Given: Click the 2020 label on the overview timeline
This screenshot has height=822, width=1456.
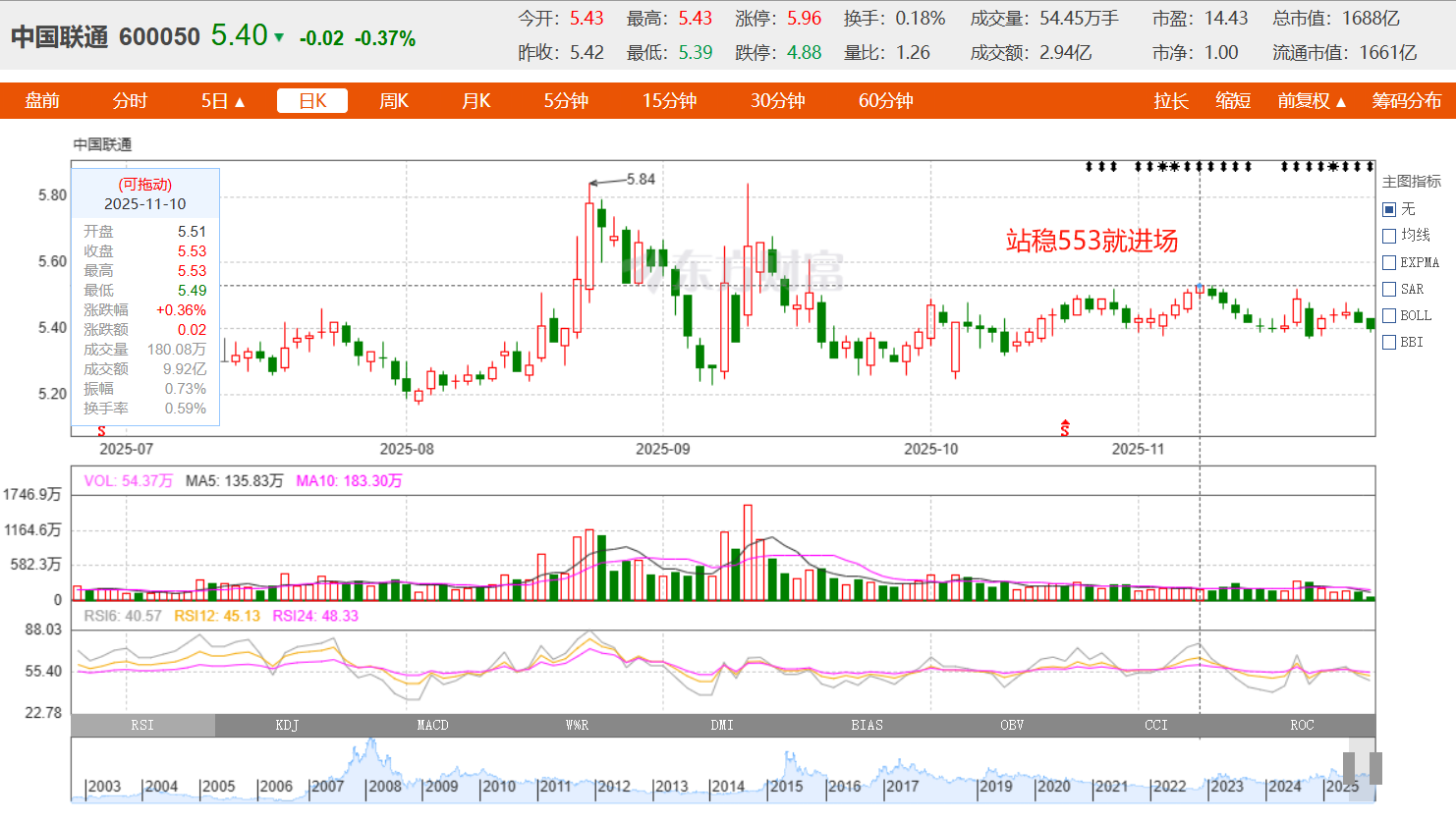Looking at the screenshot, I should (x=1053, y=787).
